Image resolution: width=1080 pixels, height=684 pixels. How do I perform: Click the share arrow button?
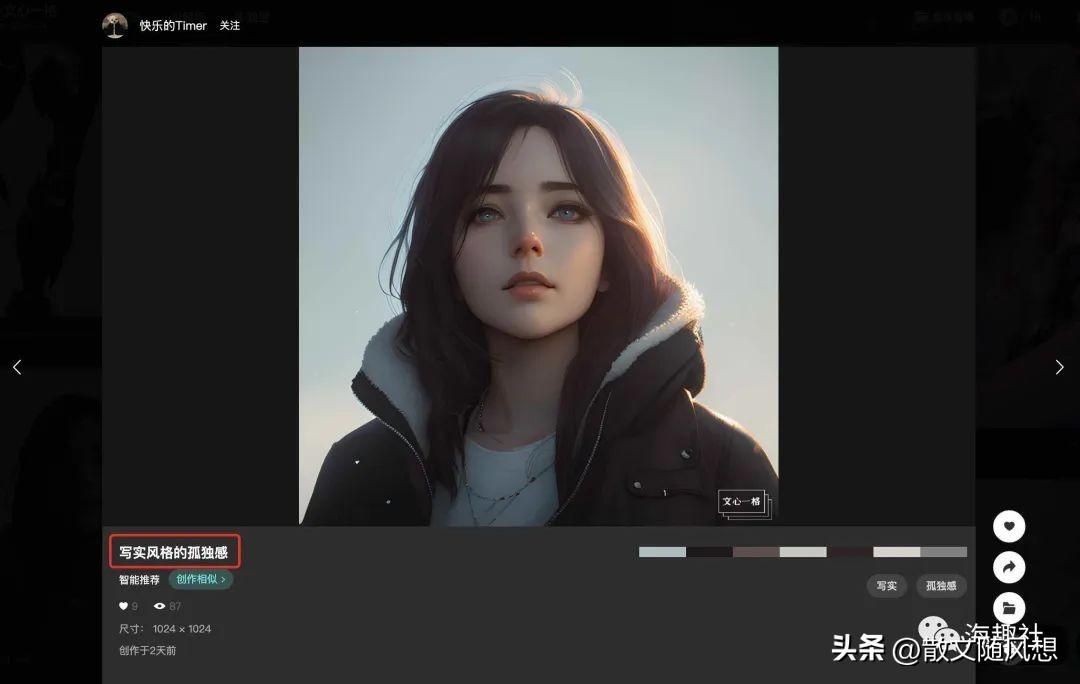coord(1009,567)
